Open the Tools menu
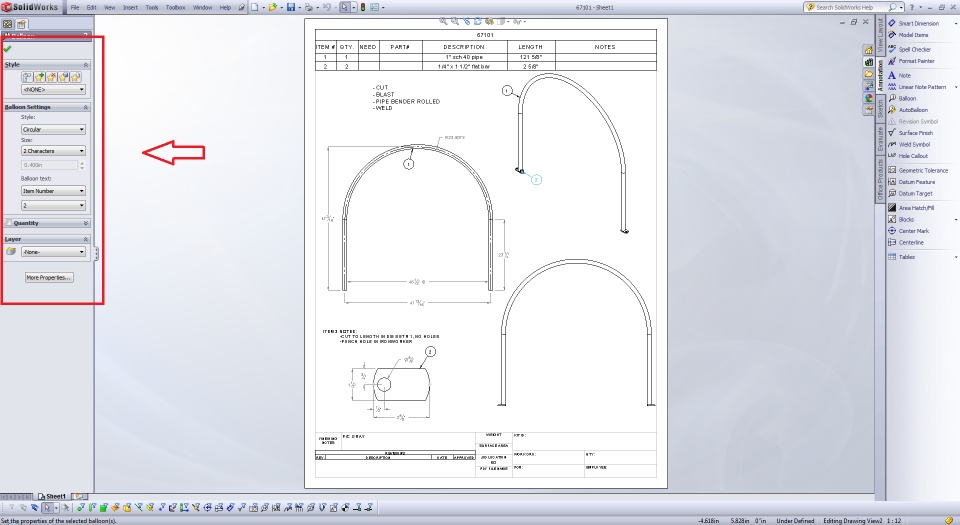The image size is (960, 525). [x=152, y=7]
